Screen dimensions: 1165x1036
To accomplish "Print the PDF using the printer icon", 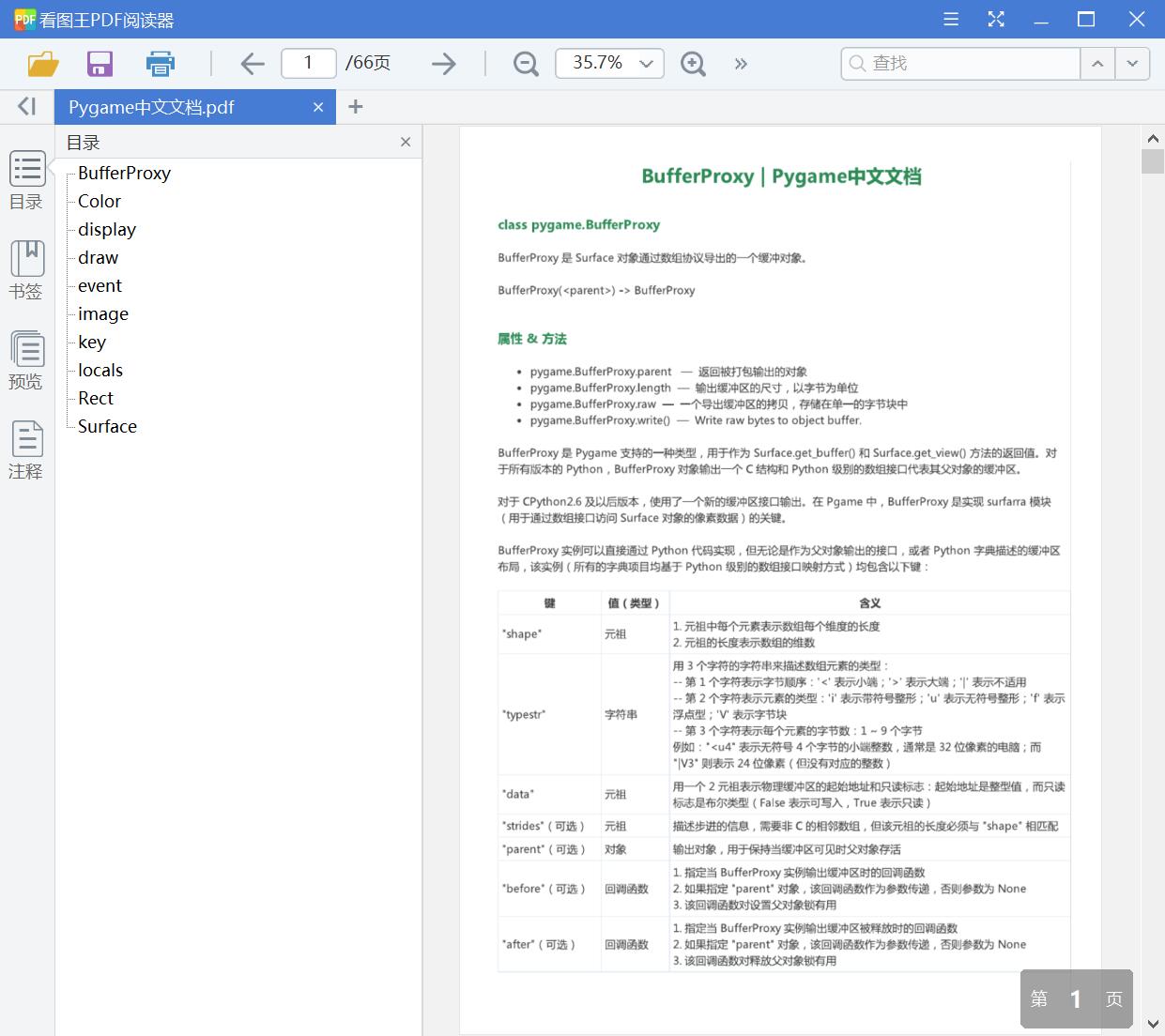I will coord(160,63).
